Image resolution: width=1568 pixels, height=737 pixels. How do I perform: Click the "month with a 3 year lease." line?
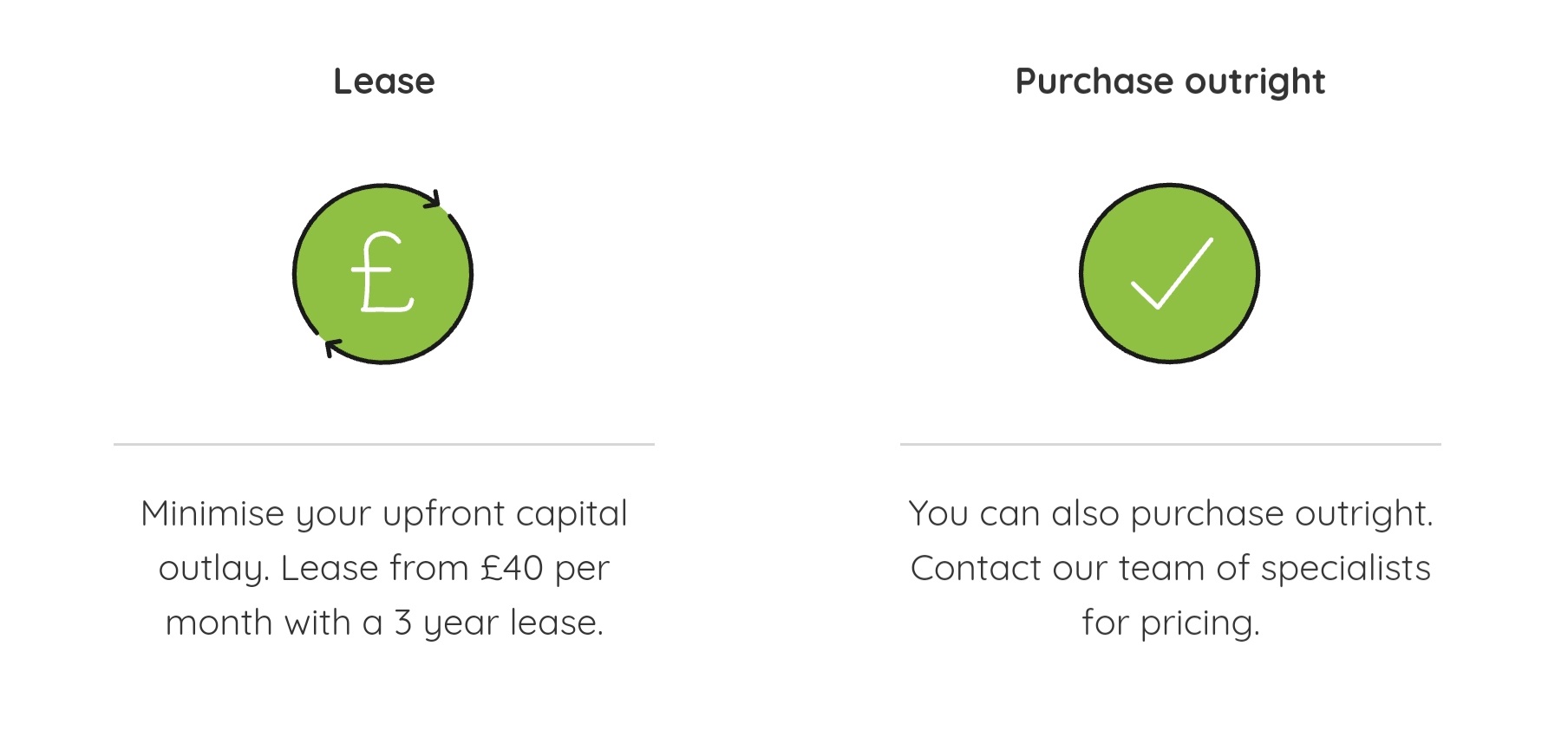click(384, 623)
